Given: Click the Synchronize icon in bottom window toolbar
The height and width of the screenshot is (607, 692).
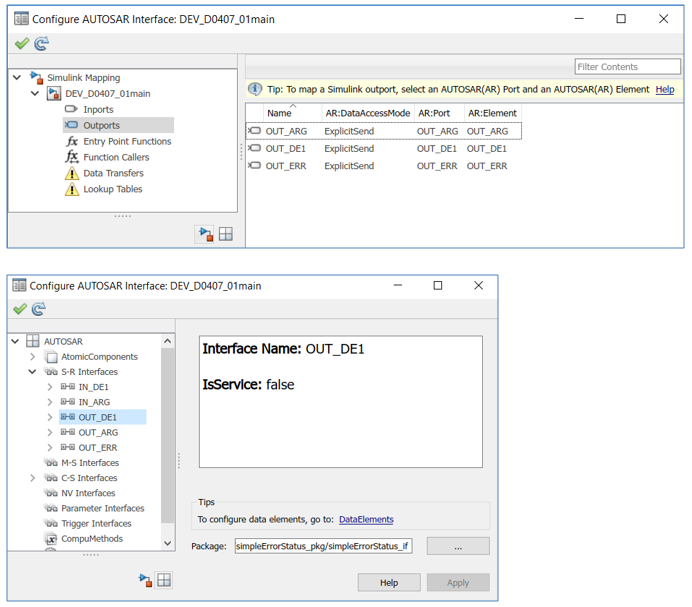Looking at the screenshot, I should coord(39,309).
